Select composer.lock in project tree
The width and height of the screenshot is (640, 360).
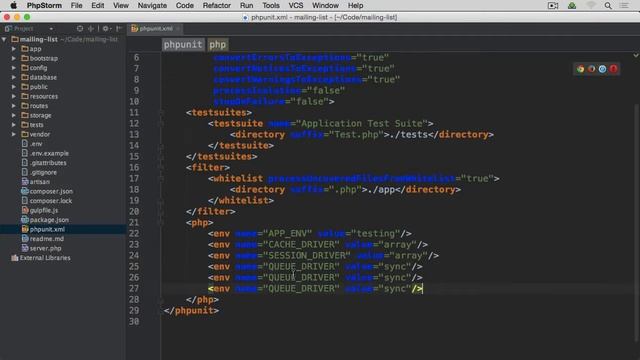click(x=51, y=201)
